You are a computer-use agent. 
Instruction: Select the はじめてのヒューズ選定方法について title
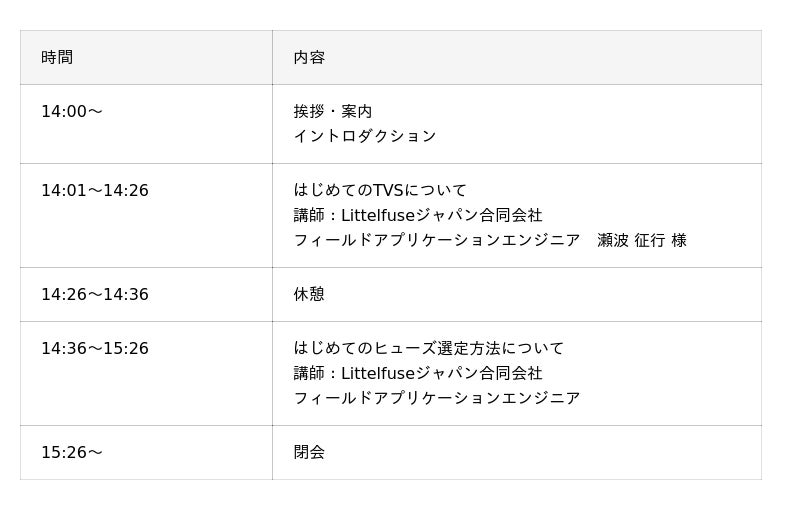point(429,348)
